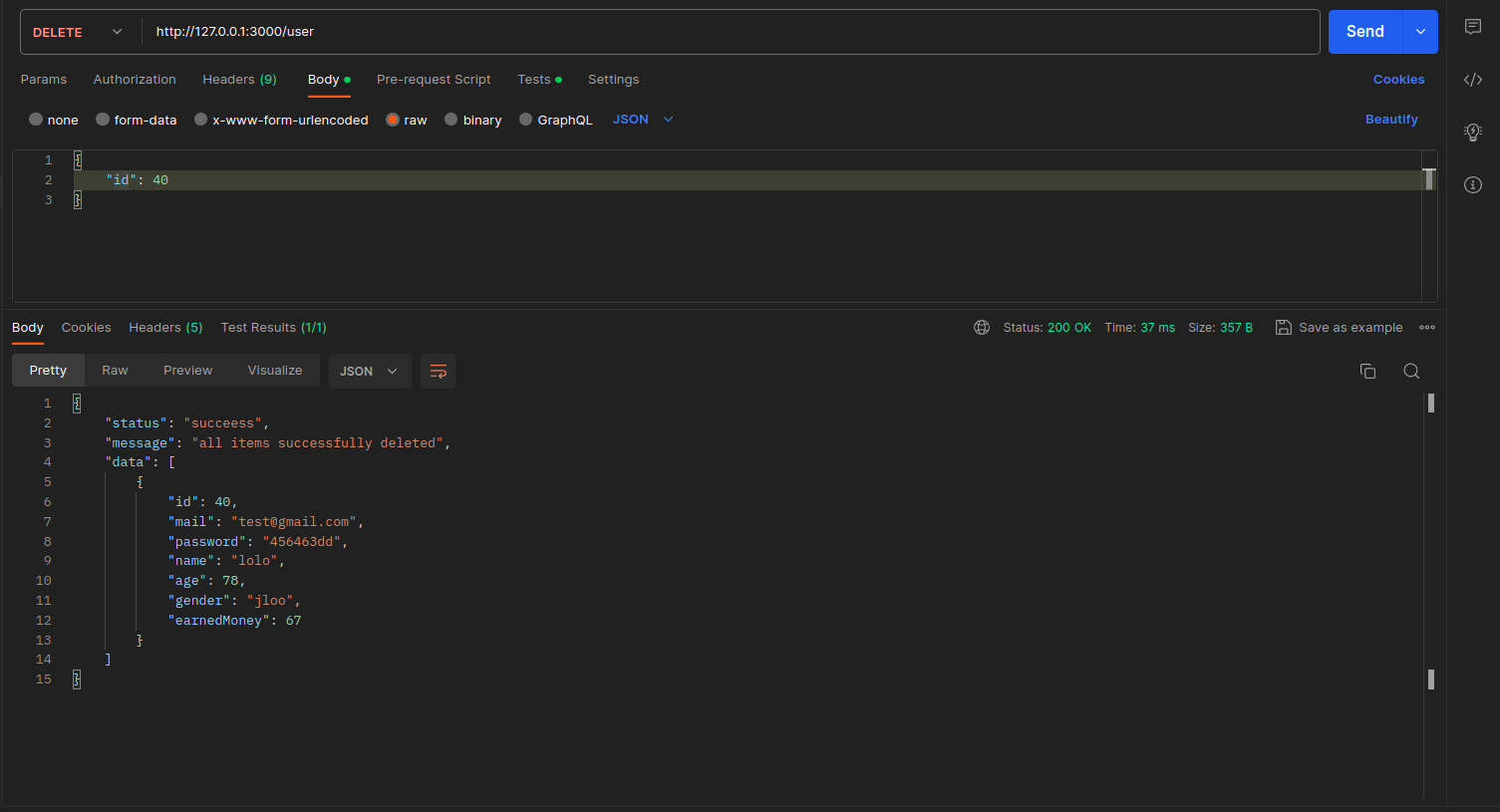
Task: Select the none body type
Action: [36, 120]
